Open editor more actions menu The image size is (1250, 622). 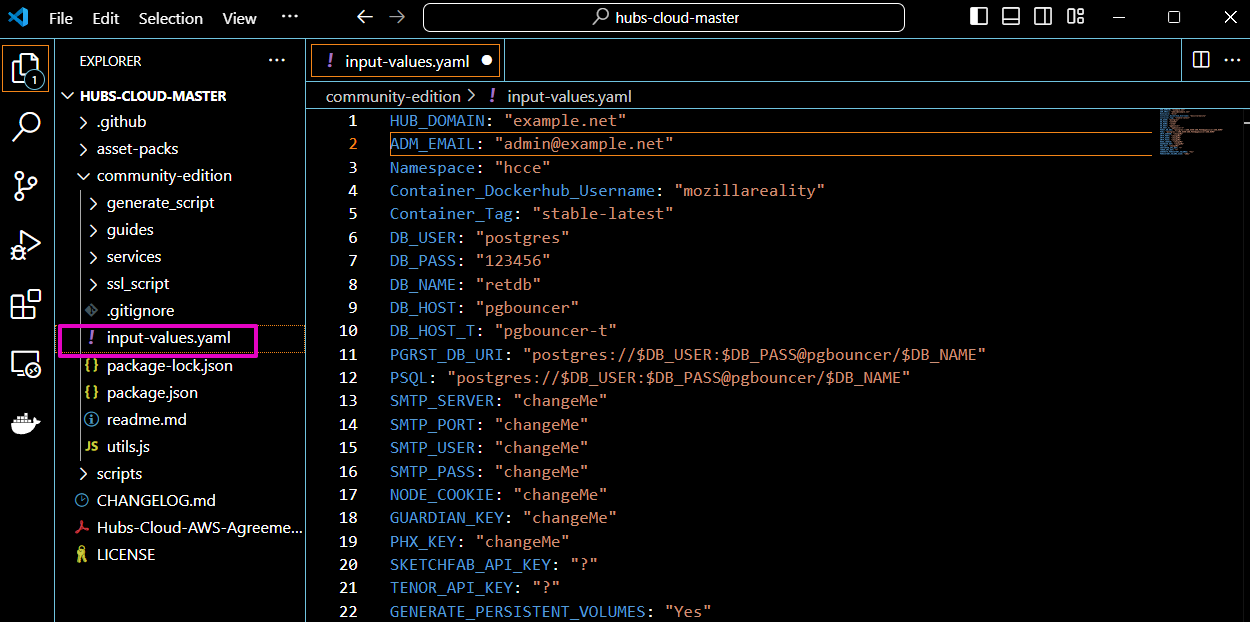tap(1231, 60)
